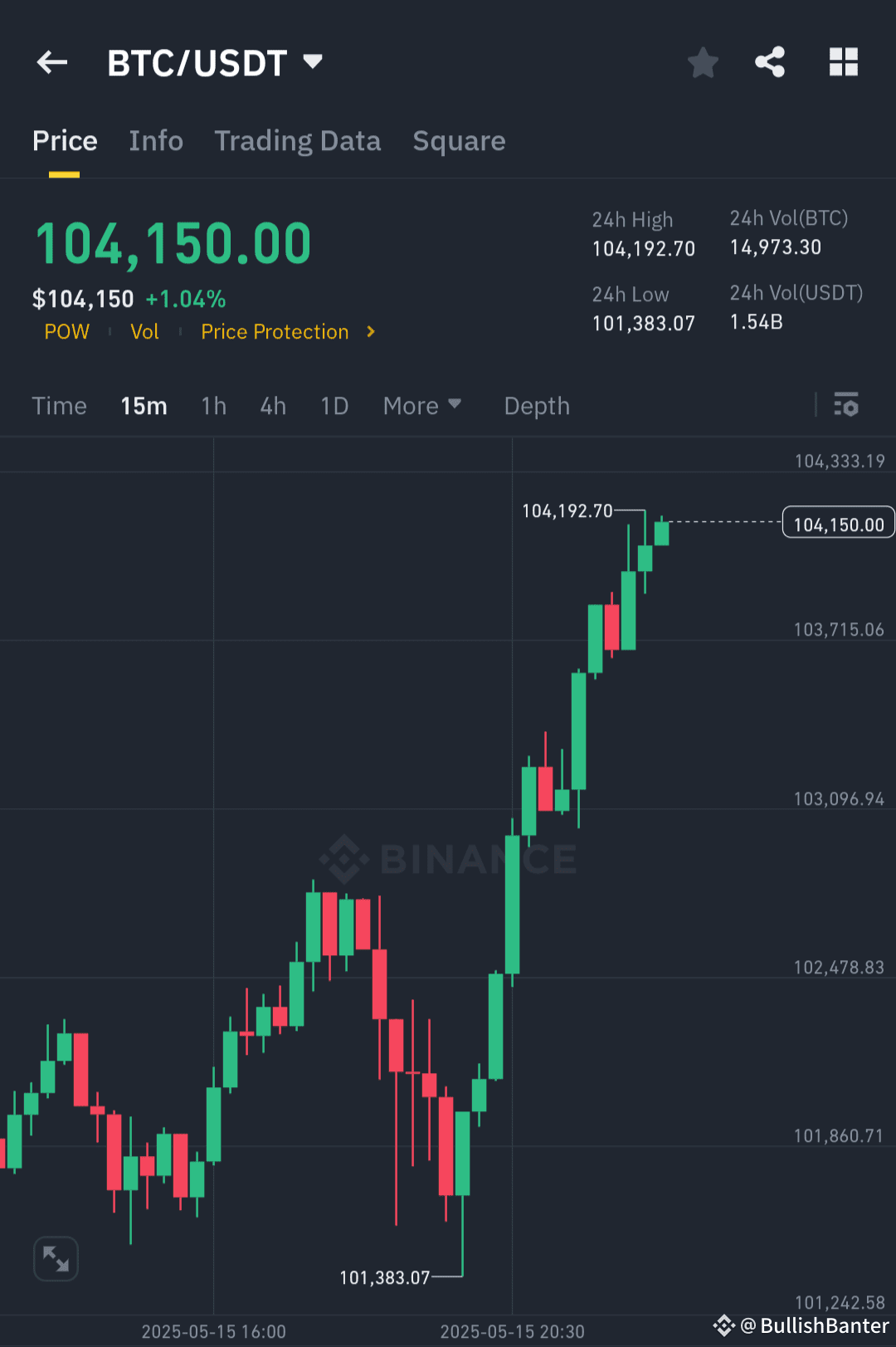896x1347 pixels.
Task: Open the share options for BTC/USDT
Action: click(770, 61)
